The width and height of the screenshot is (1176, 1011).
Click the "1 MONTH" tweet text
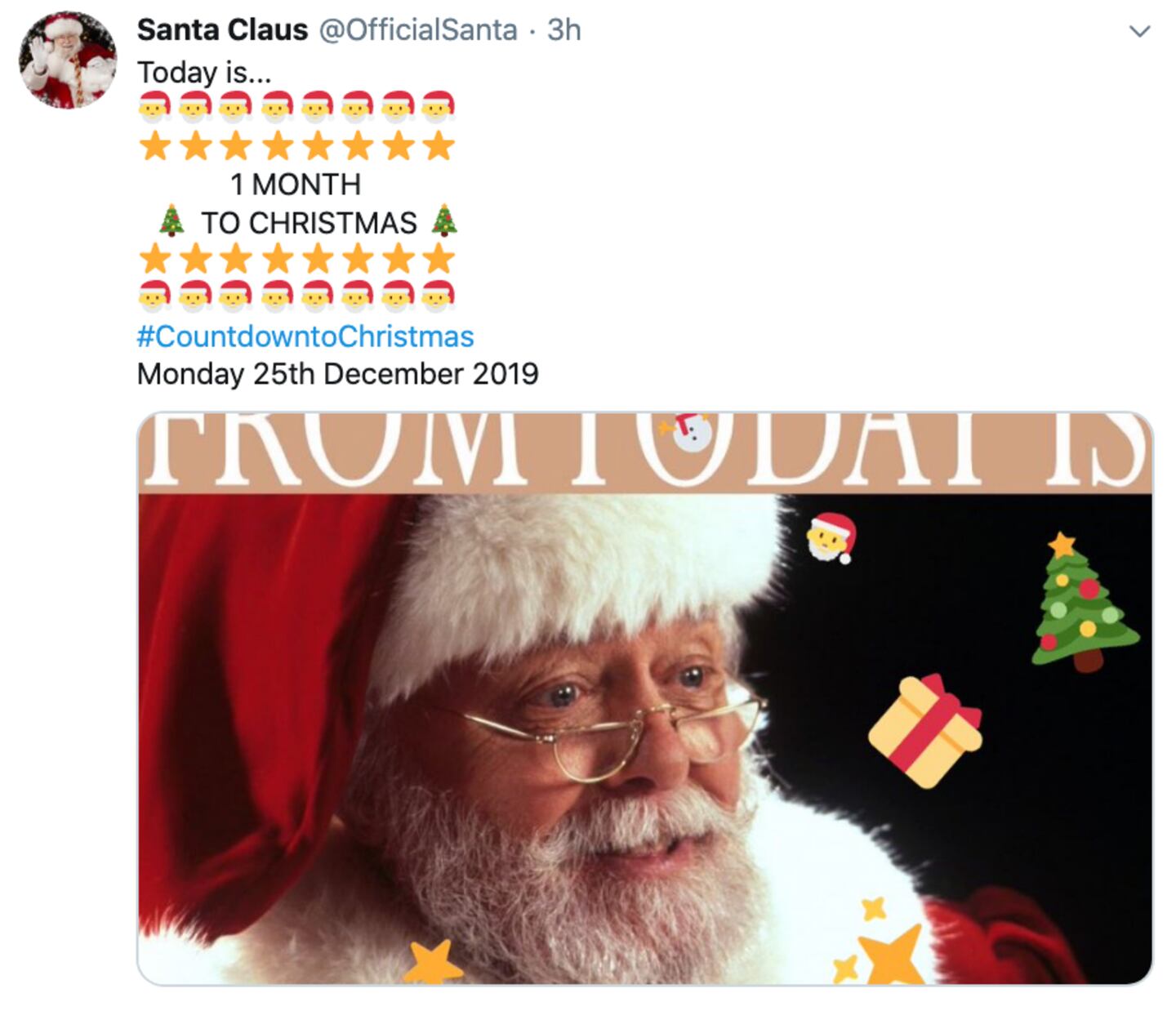pyautogui.click(x=295, y=185)
